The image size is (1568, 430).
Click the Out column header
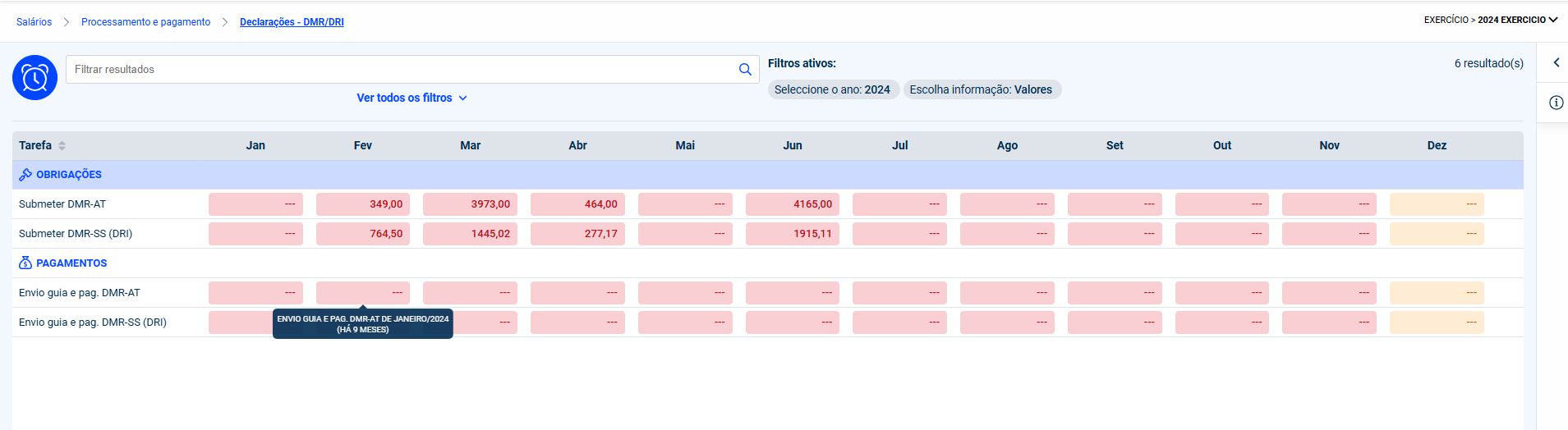click(x=1222, y=145)
